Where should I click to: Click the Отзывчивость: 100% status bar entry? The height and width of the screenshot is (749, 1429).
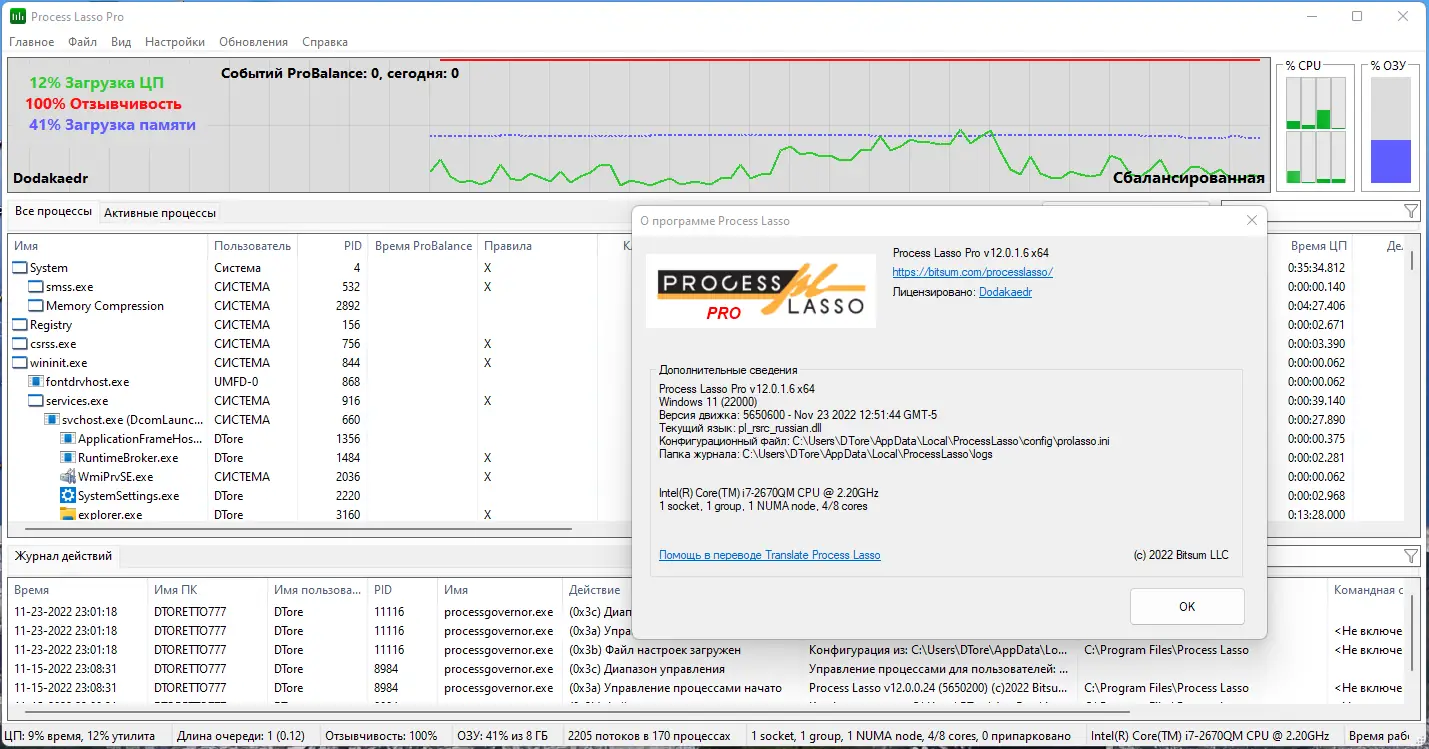[x=382, y=736]
